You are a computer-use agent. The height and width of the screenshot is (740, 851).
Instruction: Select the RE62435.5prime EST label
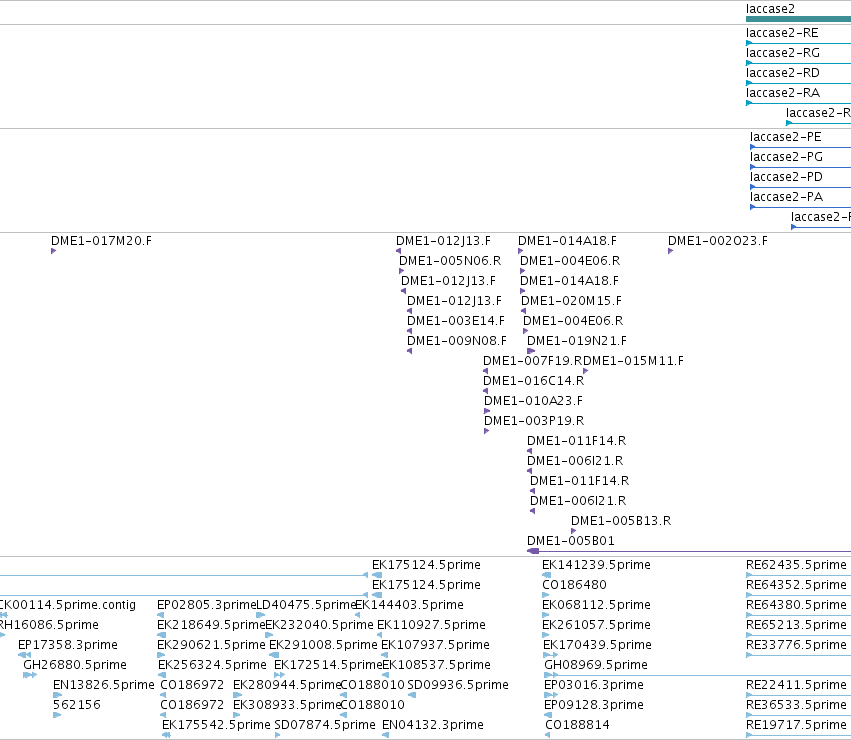[x=796, y=565]
